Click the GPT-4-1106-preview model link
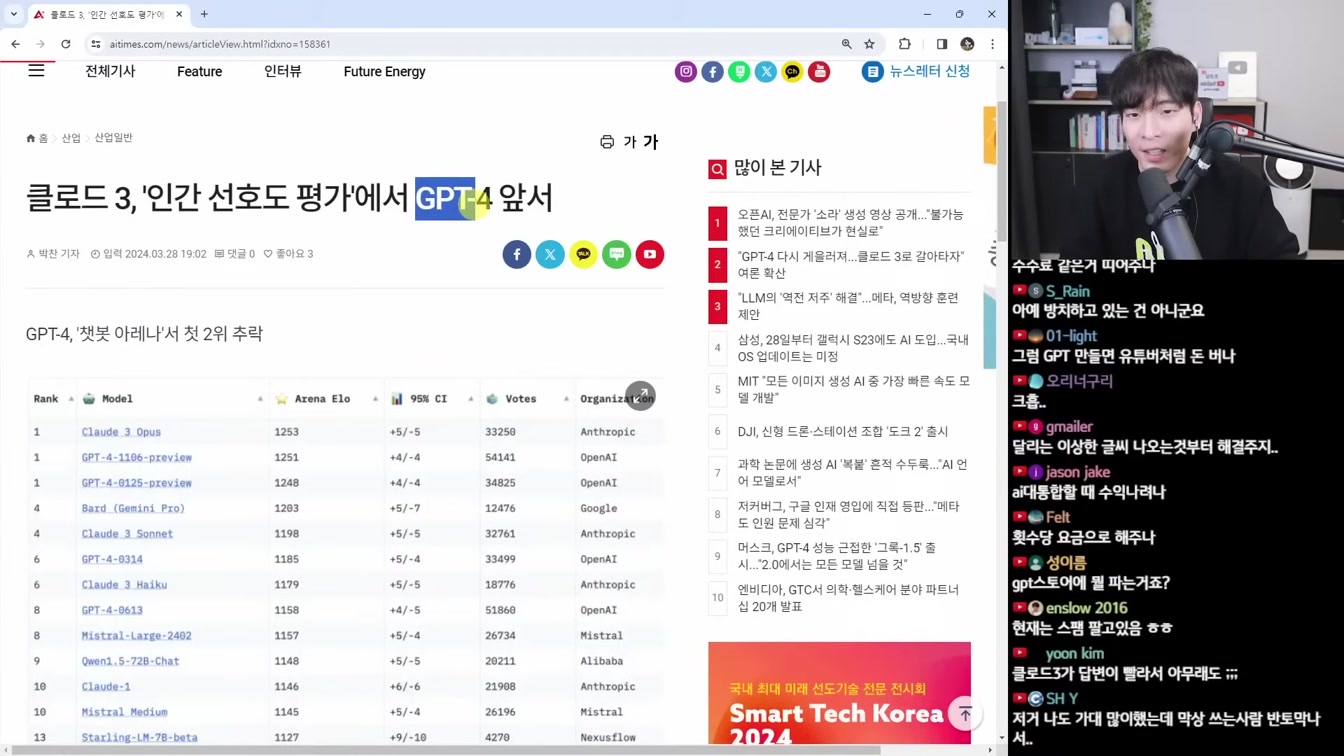 [136, 458]
